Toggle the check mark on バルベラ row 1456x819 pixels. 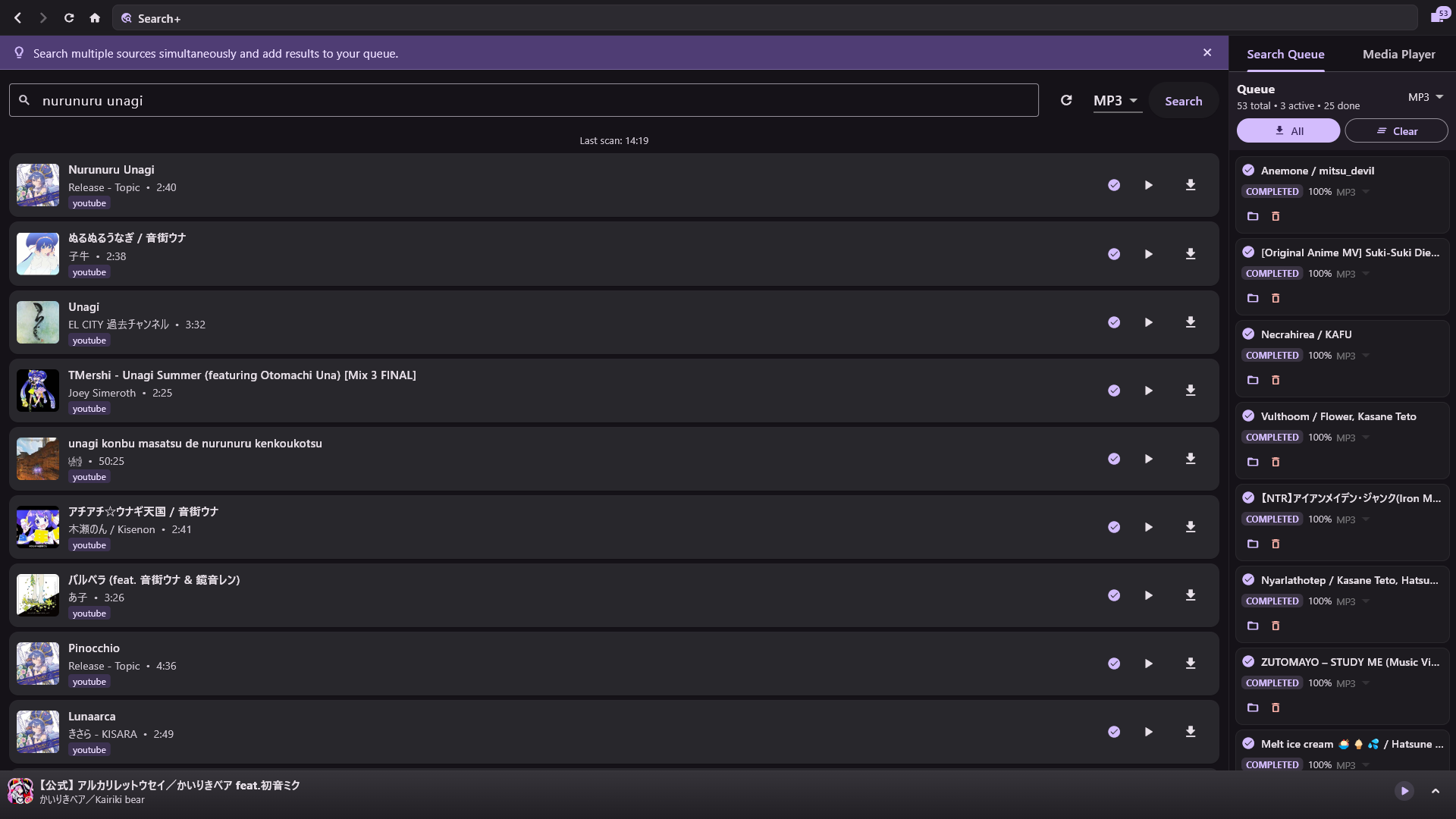pos(1114,595)
